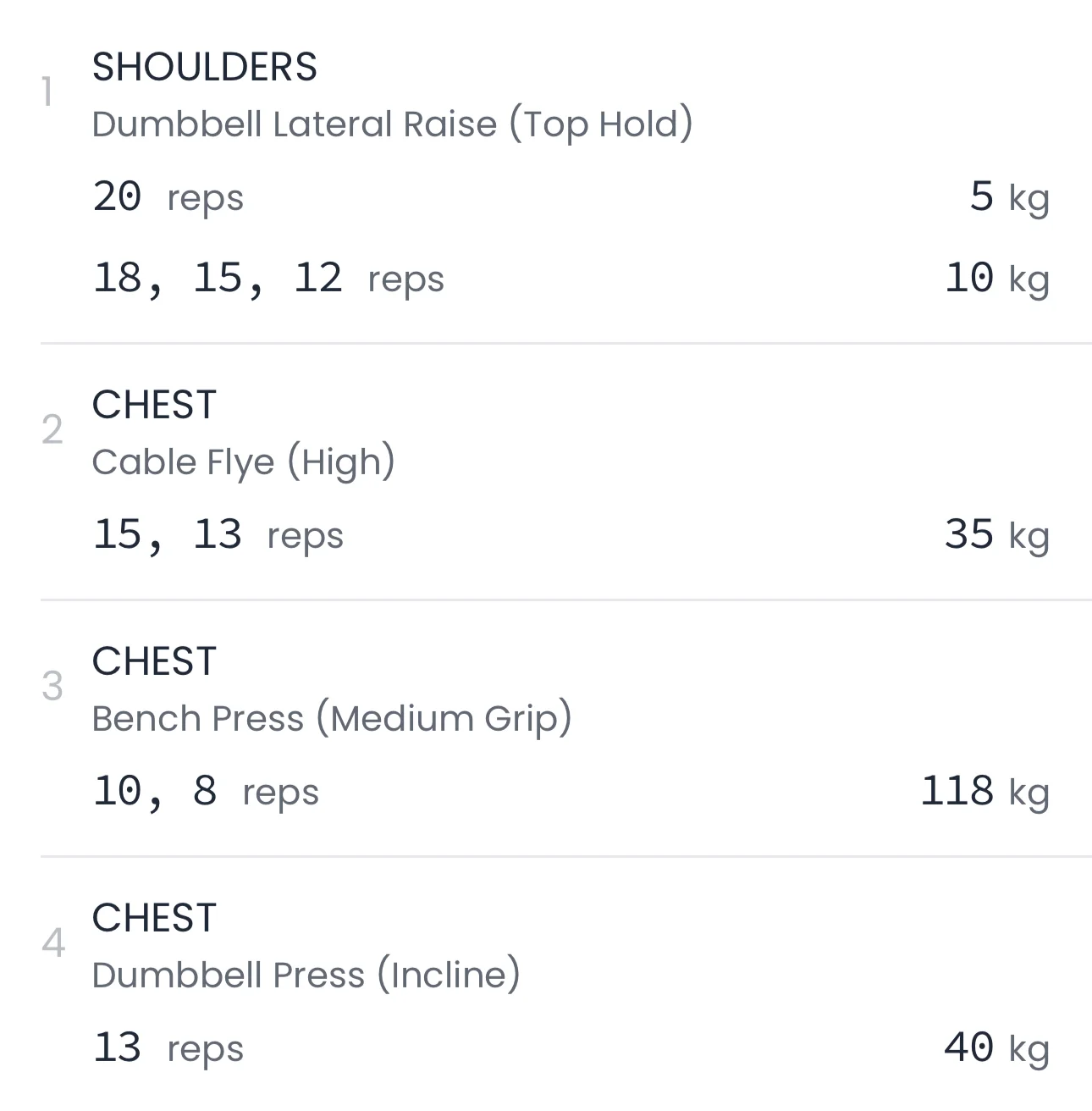This screenshot has height=1111, width=1092.
Task: Select the single 20 reps set
Action: (x=168, y=197)
